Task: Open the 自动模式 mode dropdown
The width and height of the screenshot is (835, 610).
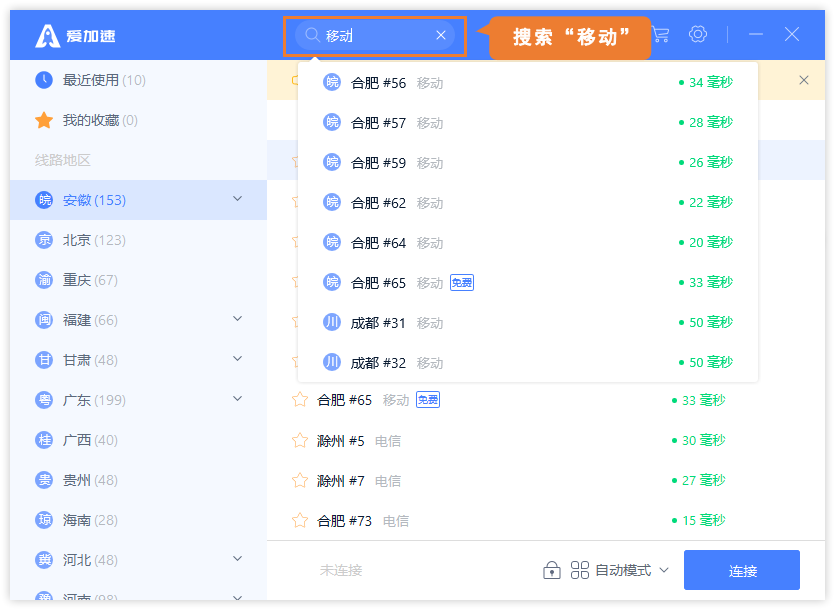Action: (x=620, y=570)
